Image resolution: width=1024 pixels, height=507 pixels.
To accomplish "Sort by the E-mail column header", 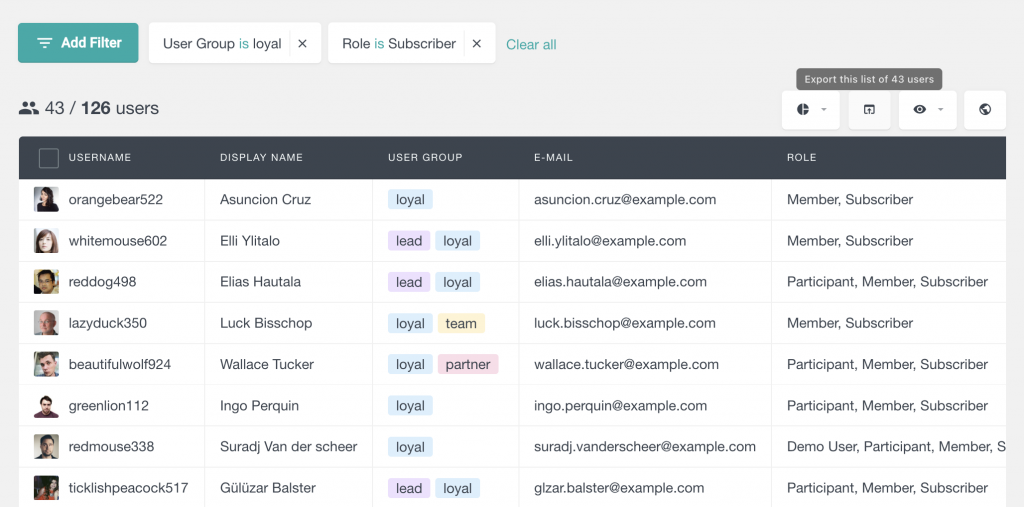I will 553,158.
